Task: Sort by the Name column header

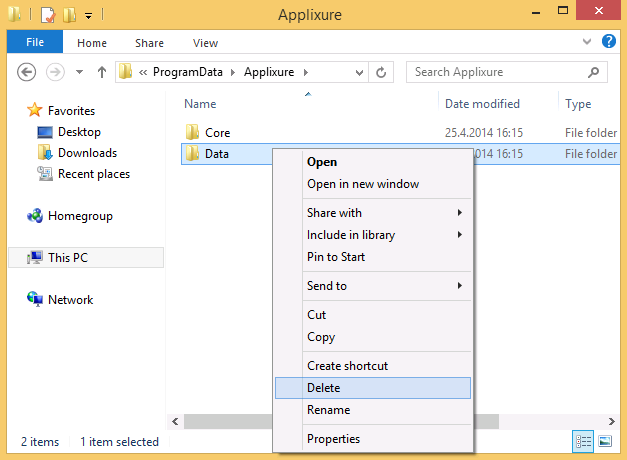Action: [x=200, y=104]
